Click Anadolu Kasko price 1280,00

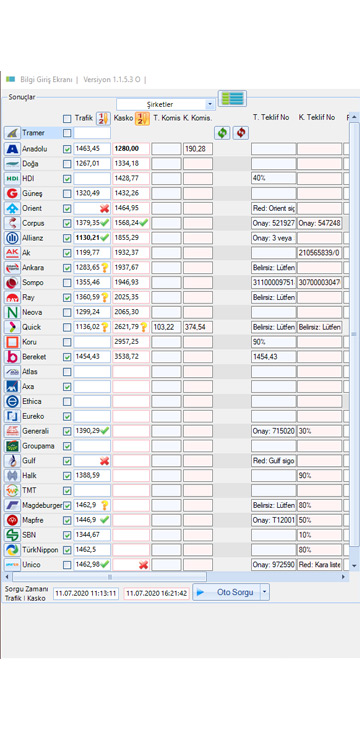(131, 149)
